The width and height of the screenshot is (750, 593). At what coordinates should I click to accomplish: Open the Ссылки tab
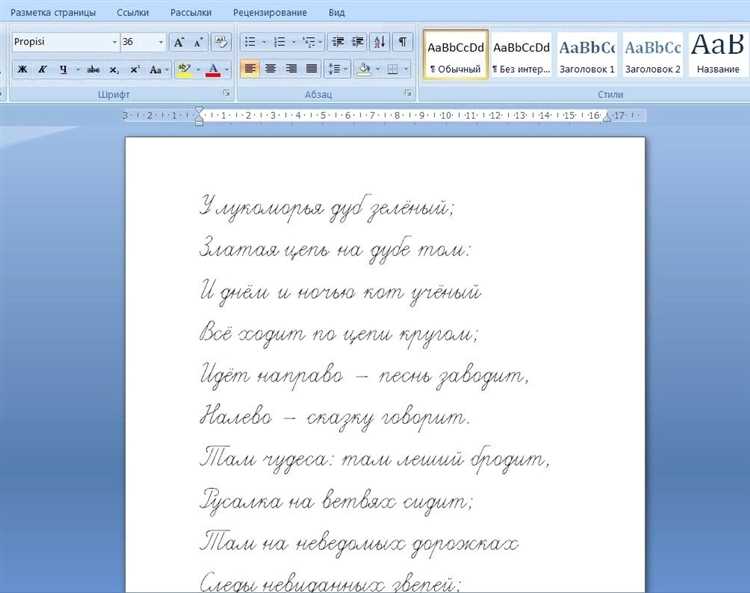click(x=133, y=13)
